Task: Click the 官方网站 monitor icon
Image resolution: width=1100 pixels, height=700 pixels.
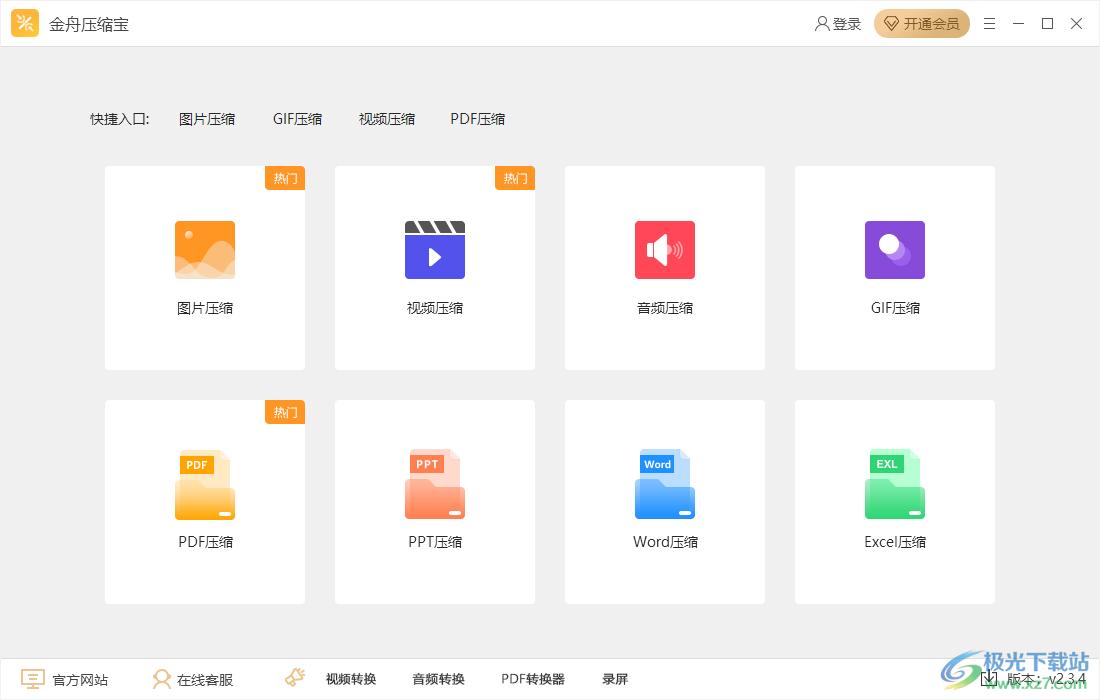Action: (32, 679)
